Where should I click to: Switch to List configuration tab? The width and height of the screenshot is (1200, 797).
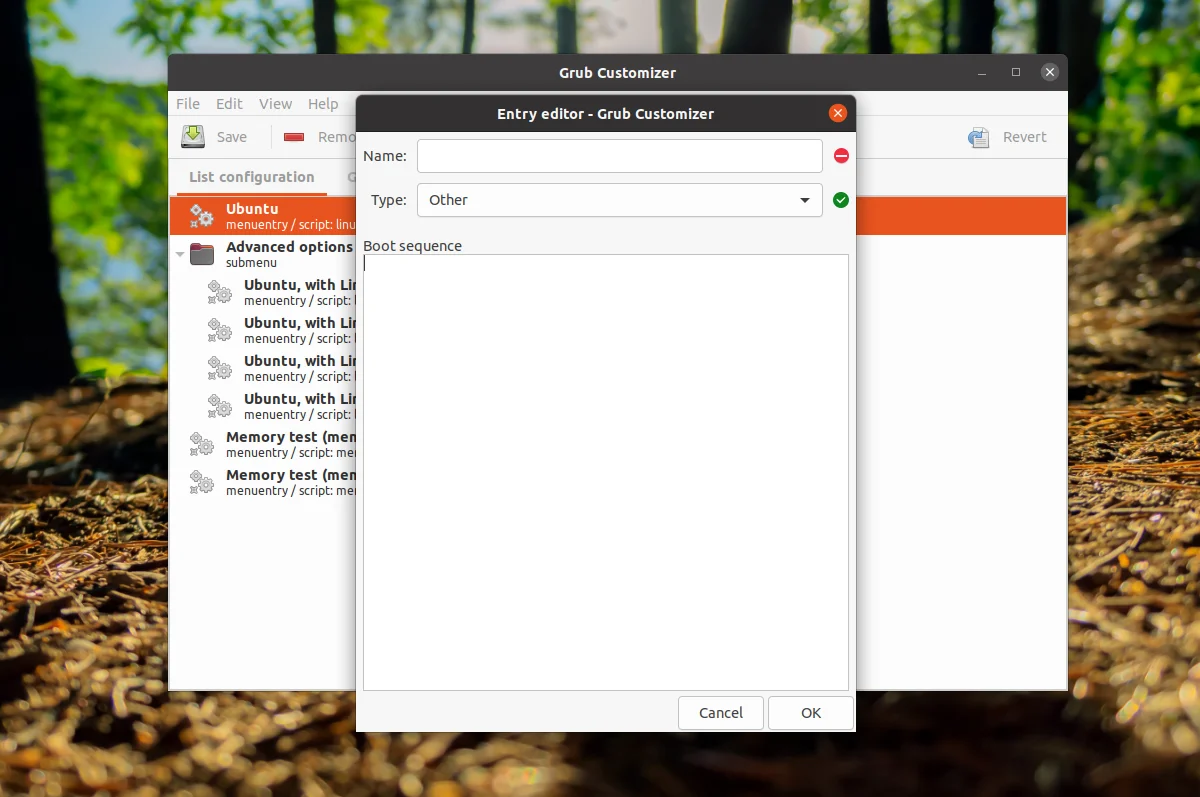pyautogui.click(x=252, y=177)
